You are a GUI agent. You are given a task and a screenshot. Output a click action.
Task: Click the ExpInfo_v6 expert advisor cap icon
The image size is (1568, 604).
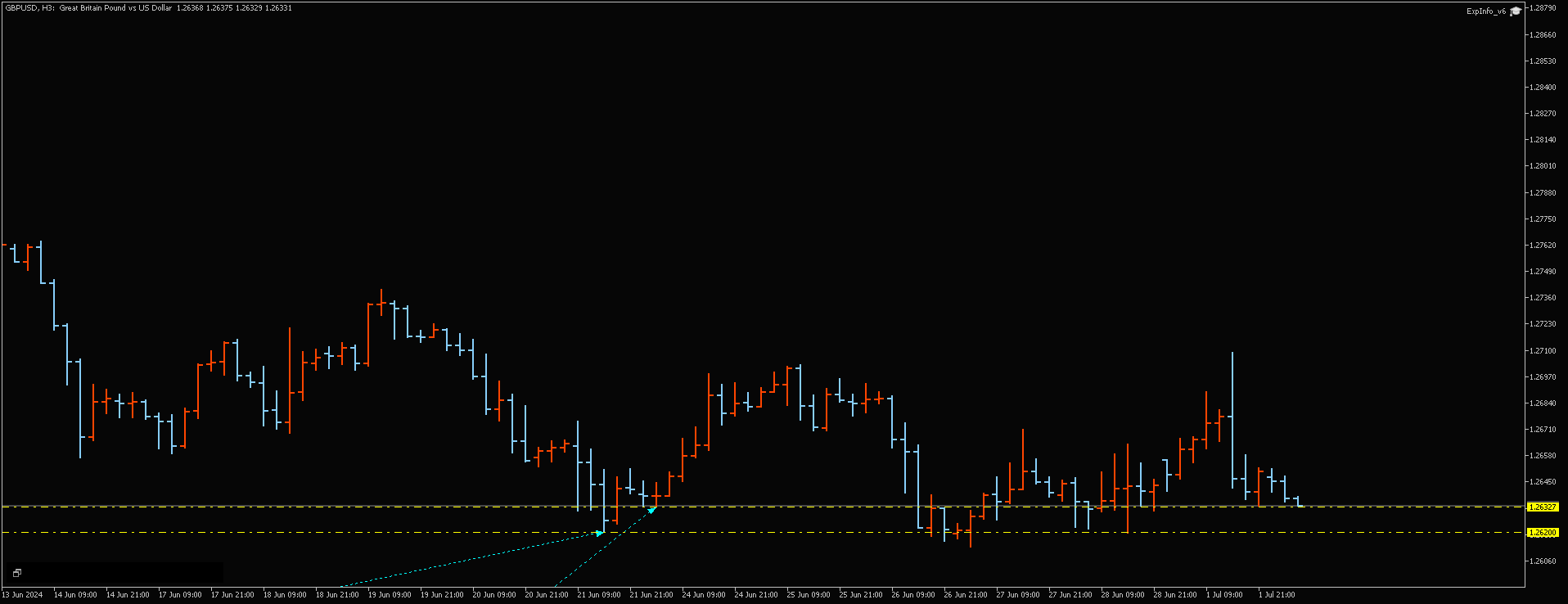[1516, 11]
